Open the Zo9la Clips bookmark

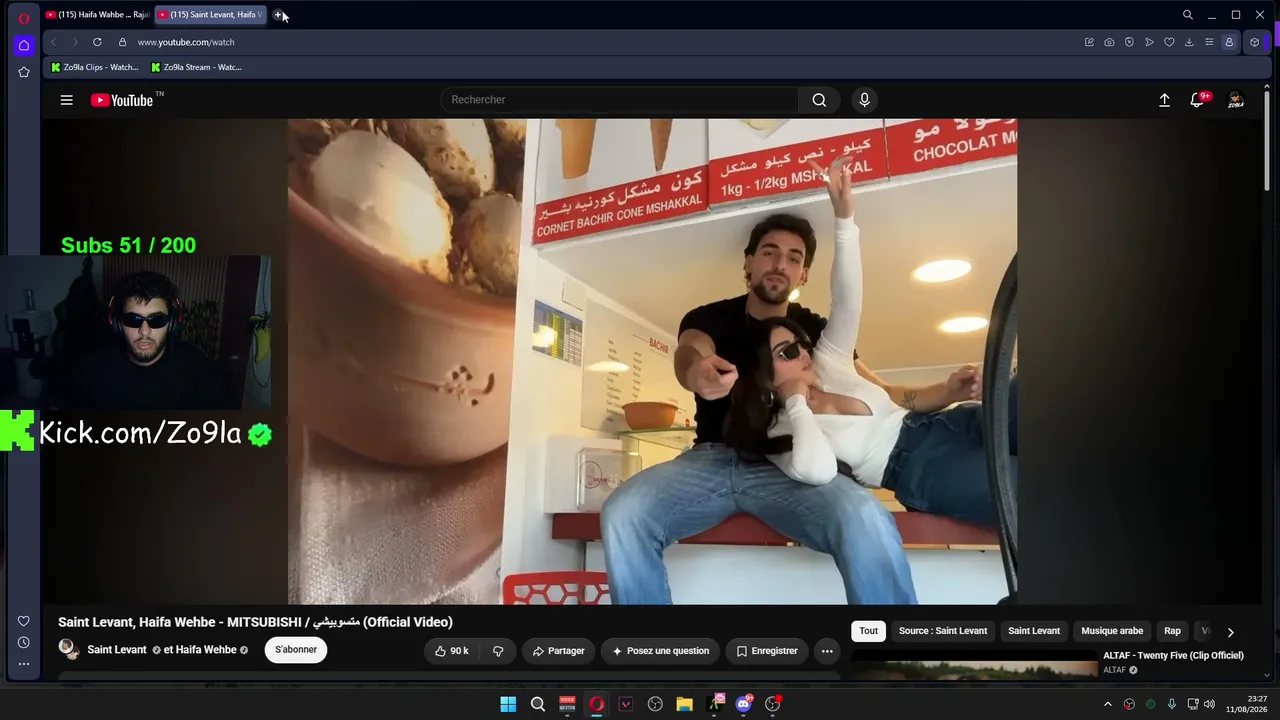point(95,67)
